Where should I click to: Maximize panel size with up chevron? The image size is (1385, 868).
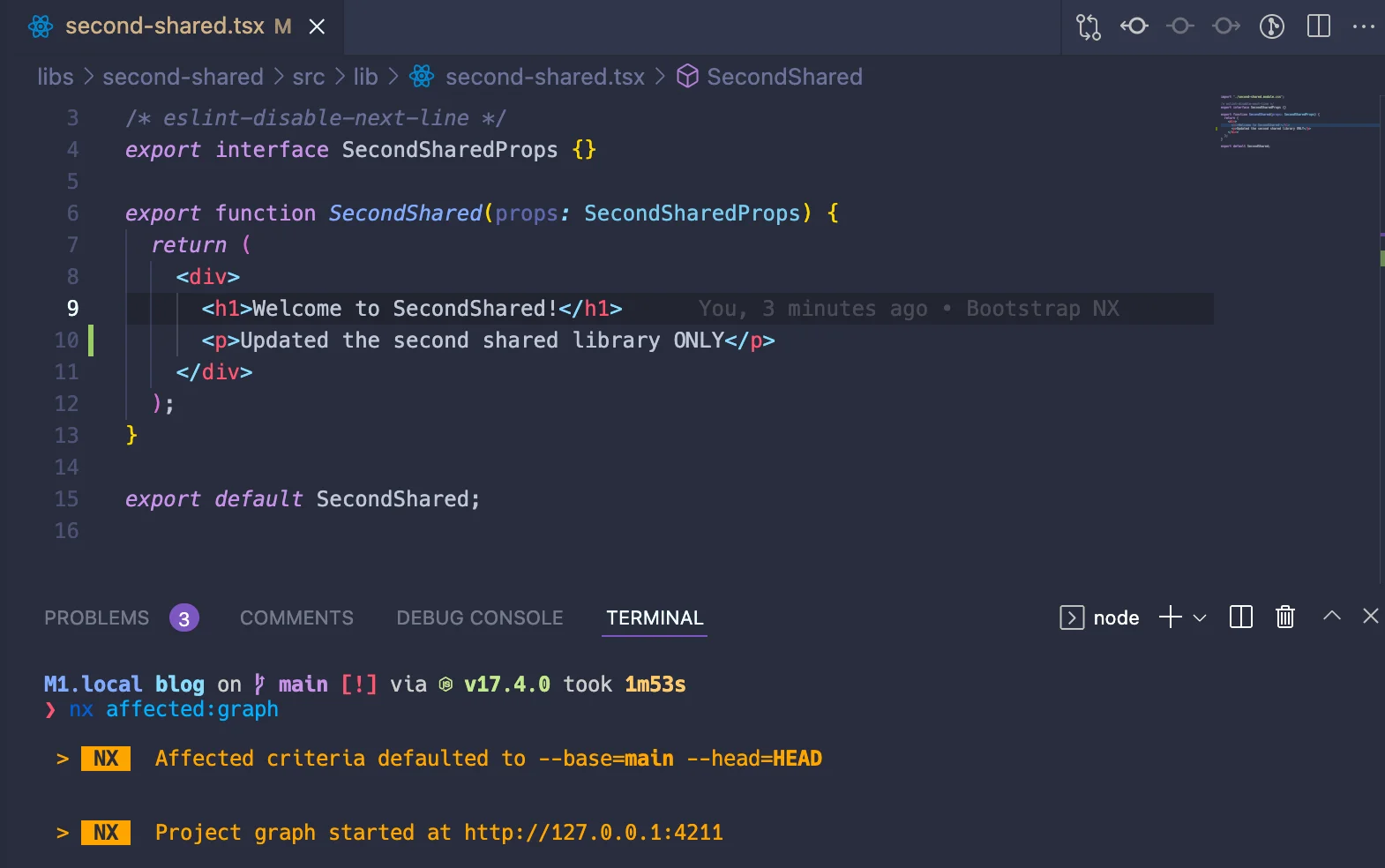(x=1332, y=616)
